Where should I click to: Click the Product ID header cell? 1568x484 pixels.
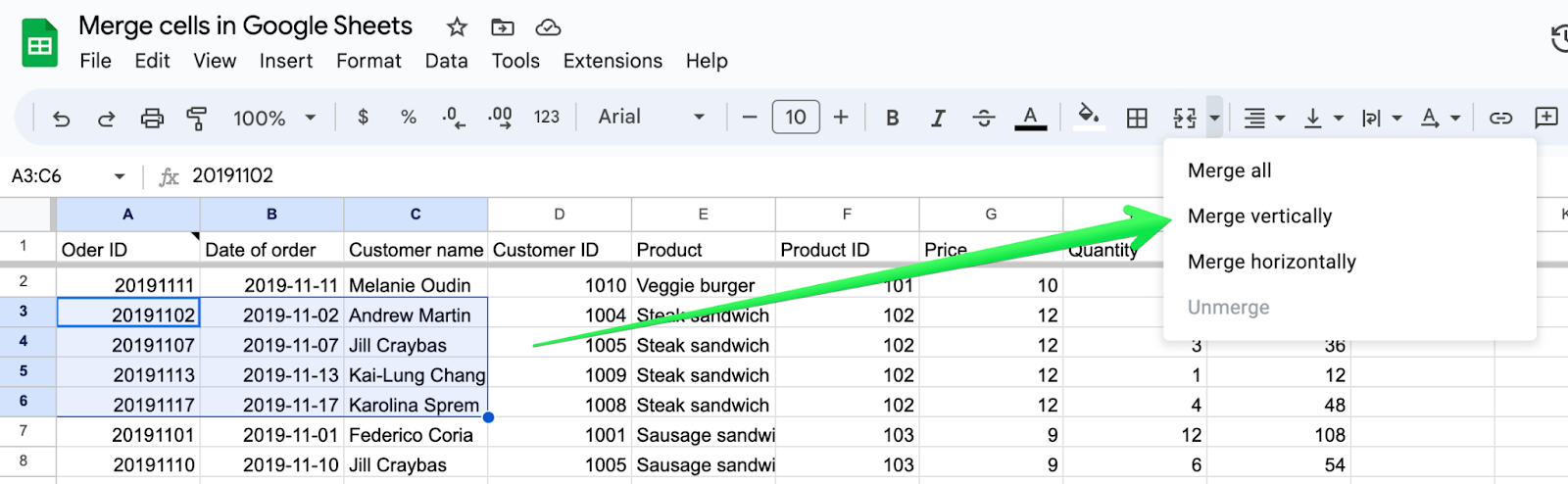pos(847,250)
